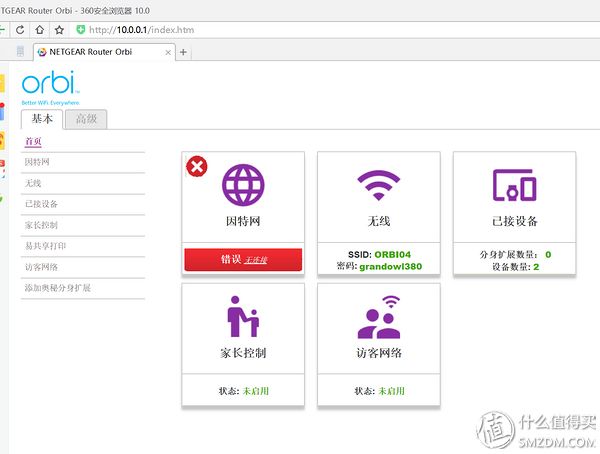Click the Orbi logo

51,87
